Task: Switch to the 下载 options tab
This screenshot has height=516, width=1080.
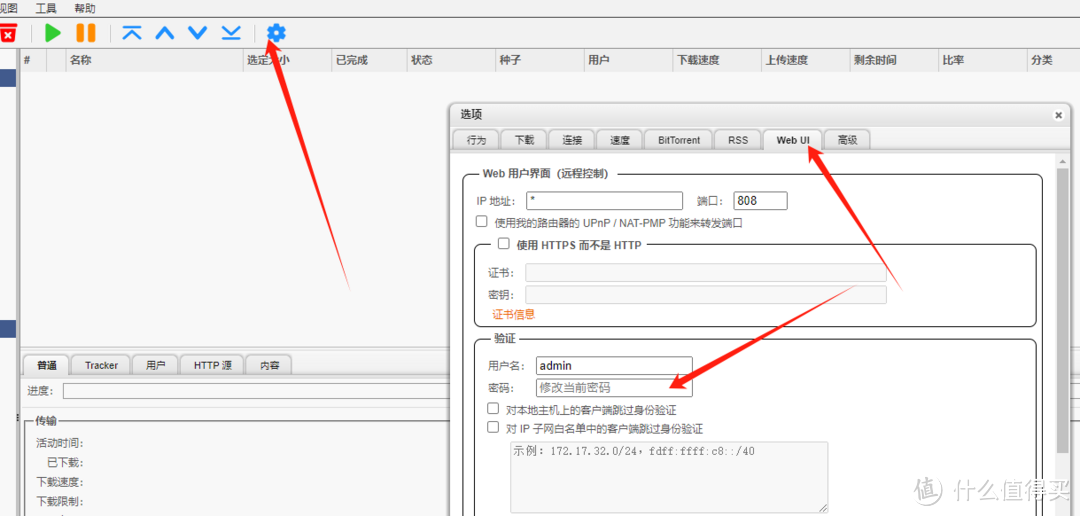Action: 524,140
